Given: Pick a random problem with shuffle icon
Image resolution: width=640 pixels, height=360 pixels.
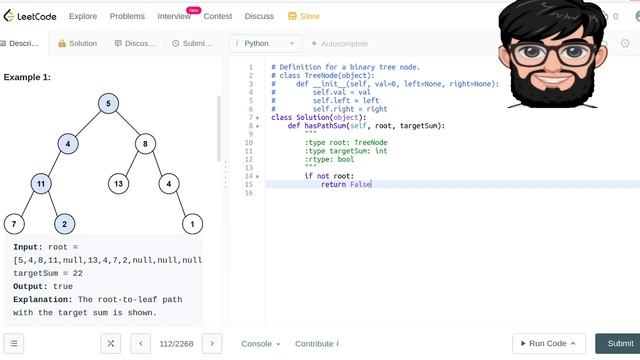Looking at the screenshot, I should (111, 344).
